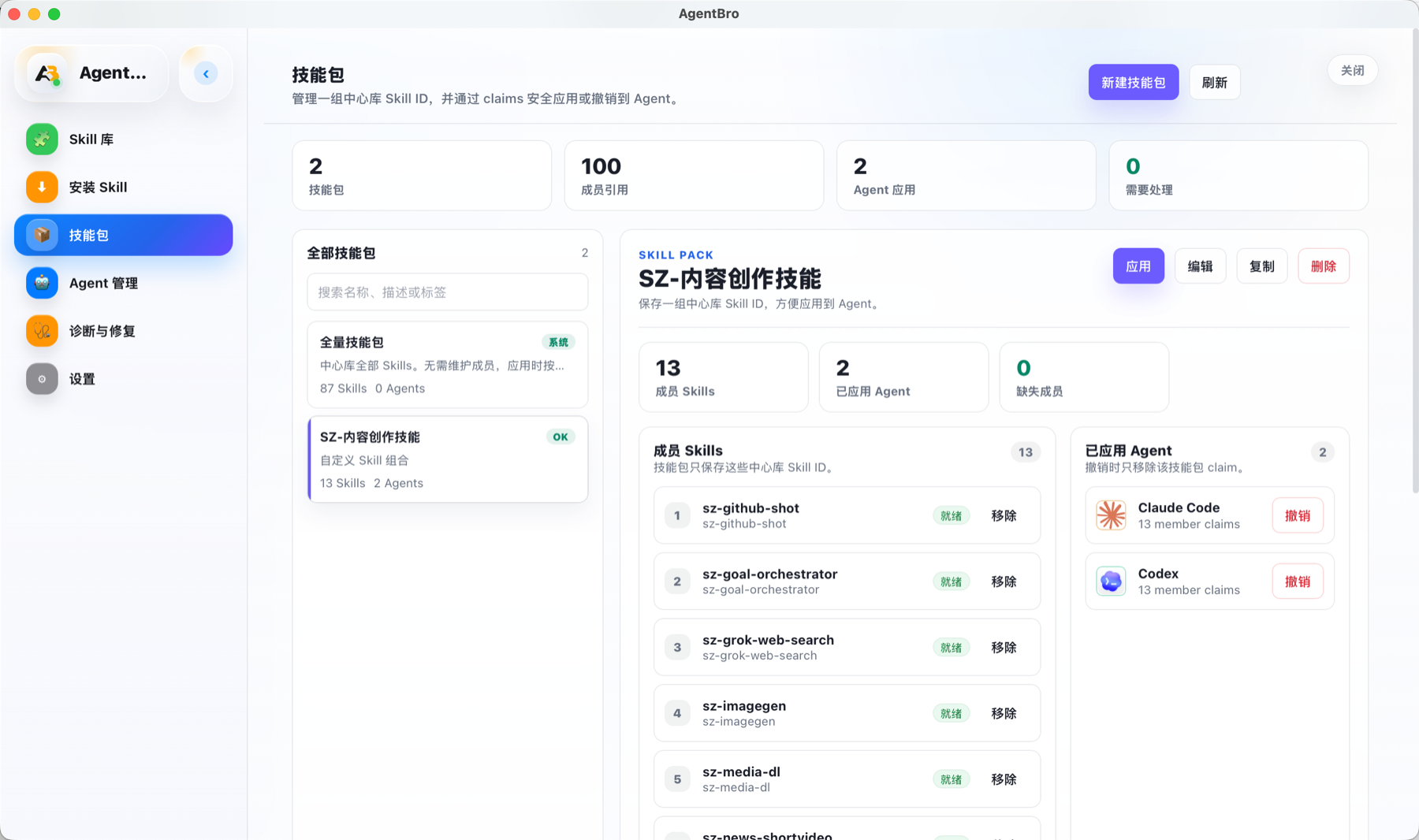Click the 13 member claims text under Codex
This screenshot has height=840, width=1419.
[x=1189, y=590]
